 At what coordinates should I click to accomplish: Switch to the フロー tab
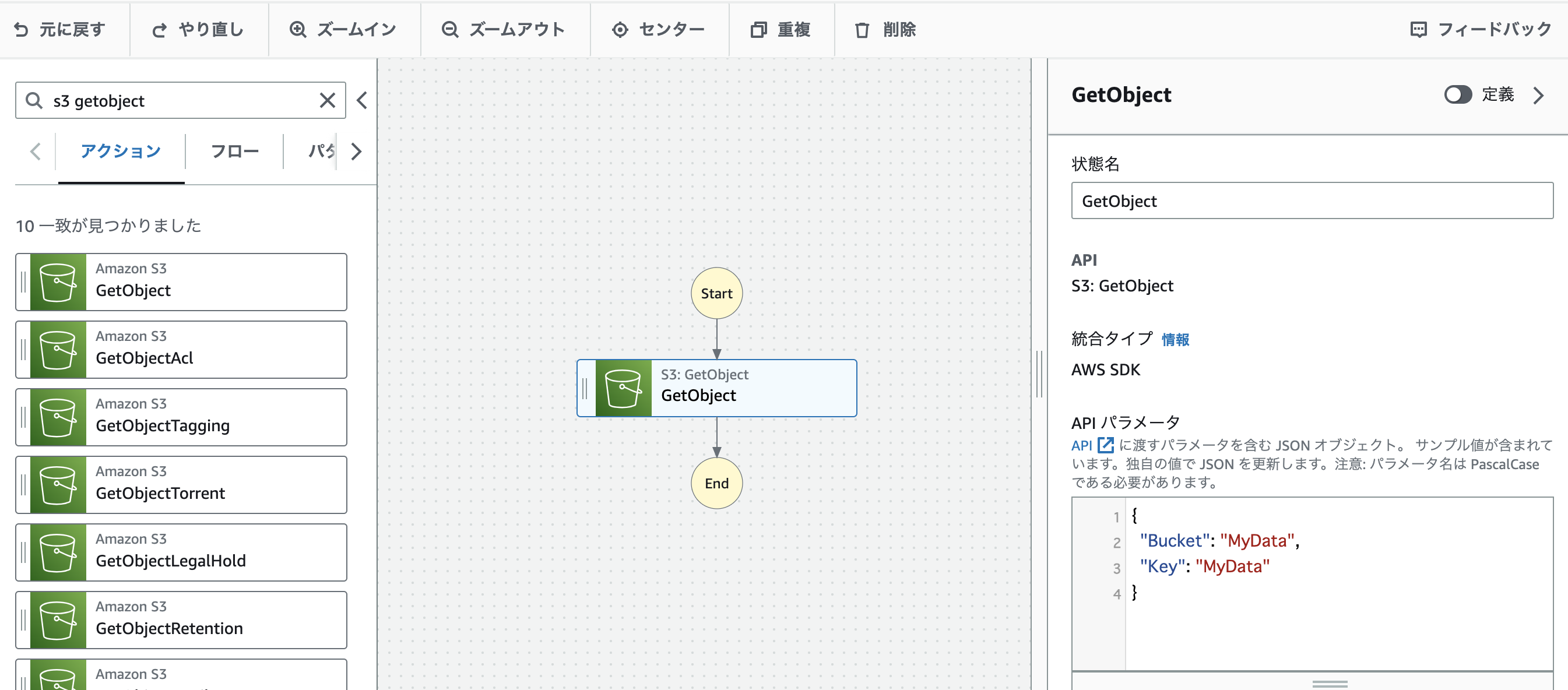tap(234, 152)
